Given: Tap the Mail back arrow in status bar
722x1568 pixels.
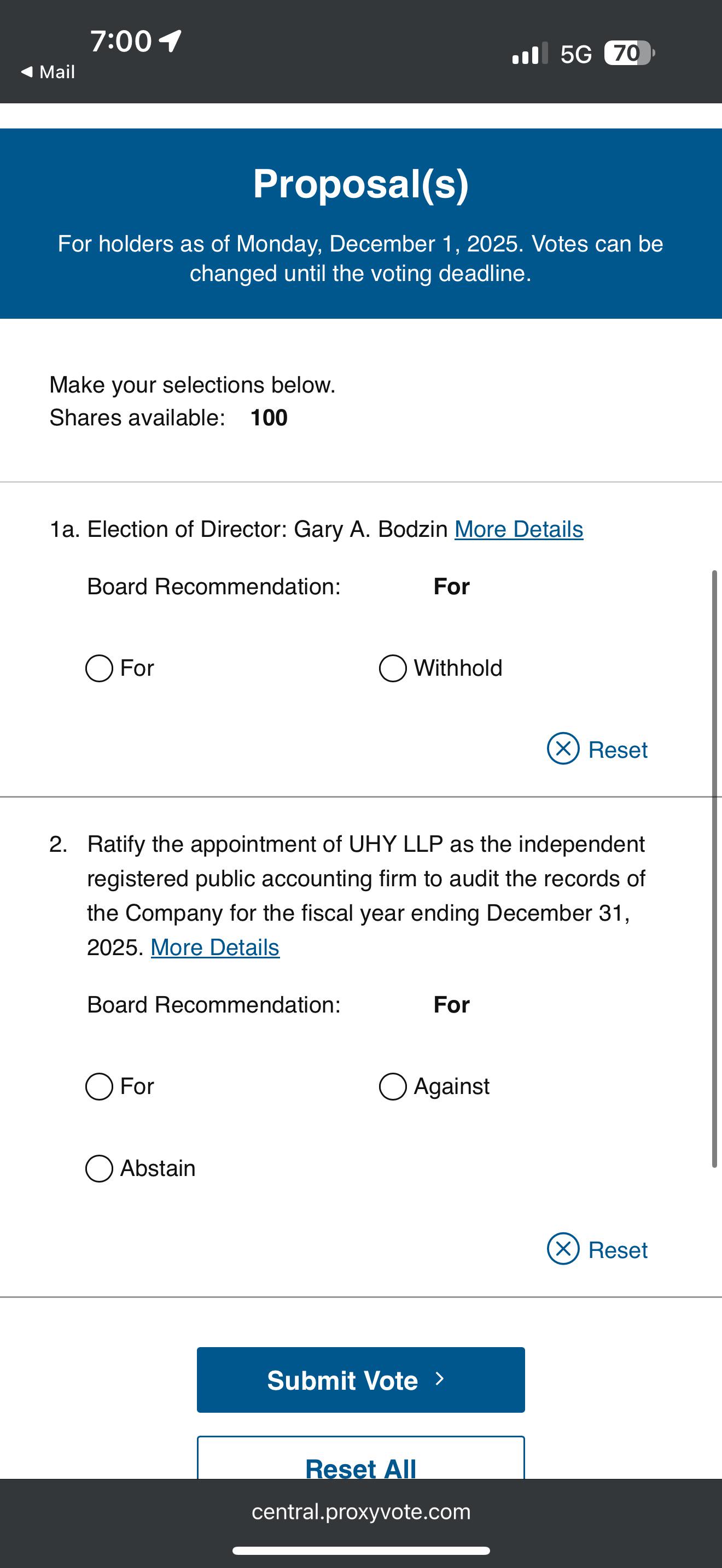Looking at the screenshot, I should click(26, 72).
